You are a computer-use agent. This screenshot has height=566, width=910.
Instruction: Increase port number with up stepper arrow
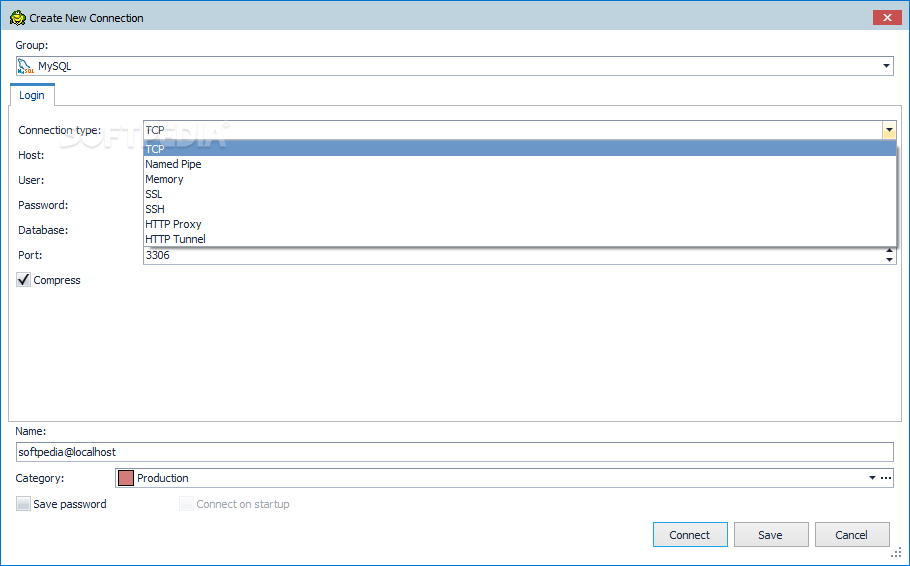coord(889,251)
